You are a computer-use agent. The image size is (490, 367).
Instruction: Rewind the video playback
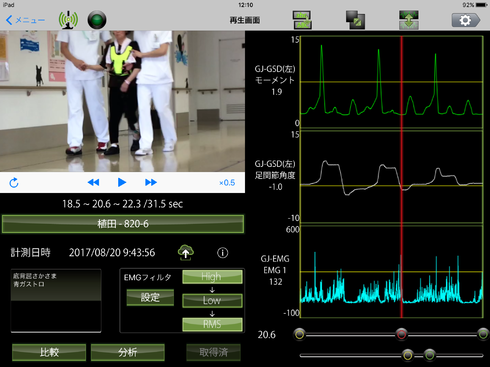[93, 182]
